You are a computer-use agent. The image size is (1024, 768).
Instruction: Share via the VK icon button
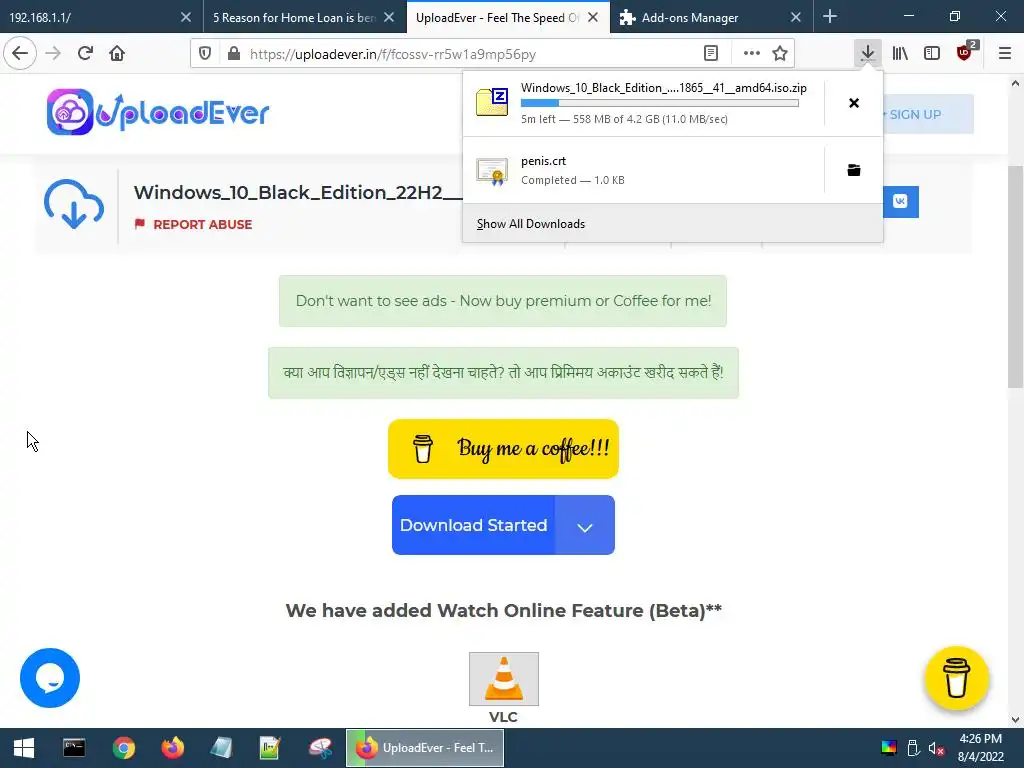tap(900, 201)
